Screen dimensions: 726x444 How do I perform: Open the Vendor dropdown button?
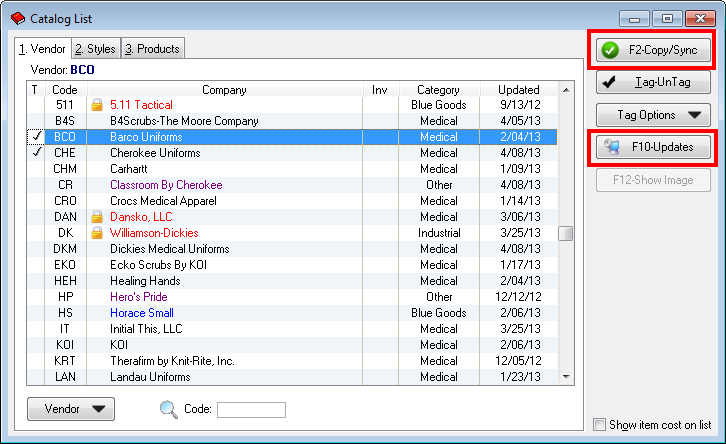click(71, 409)
